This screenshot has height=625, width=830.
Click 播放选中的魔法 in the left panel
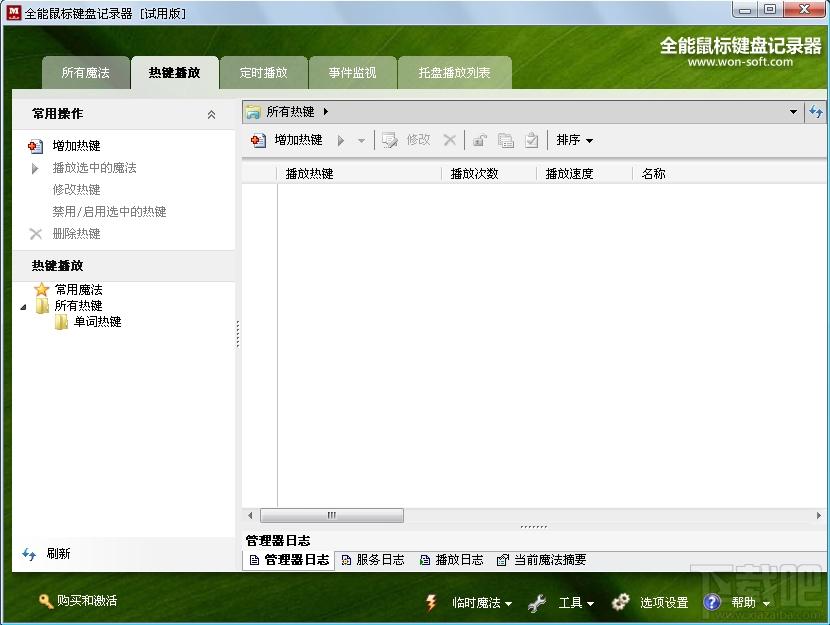pos(94,168)
